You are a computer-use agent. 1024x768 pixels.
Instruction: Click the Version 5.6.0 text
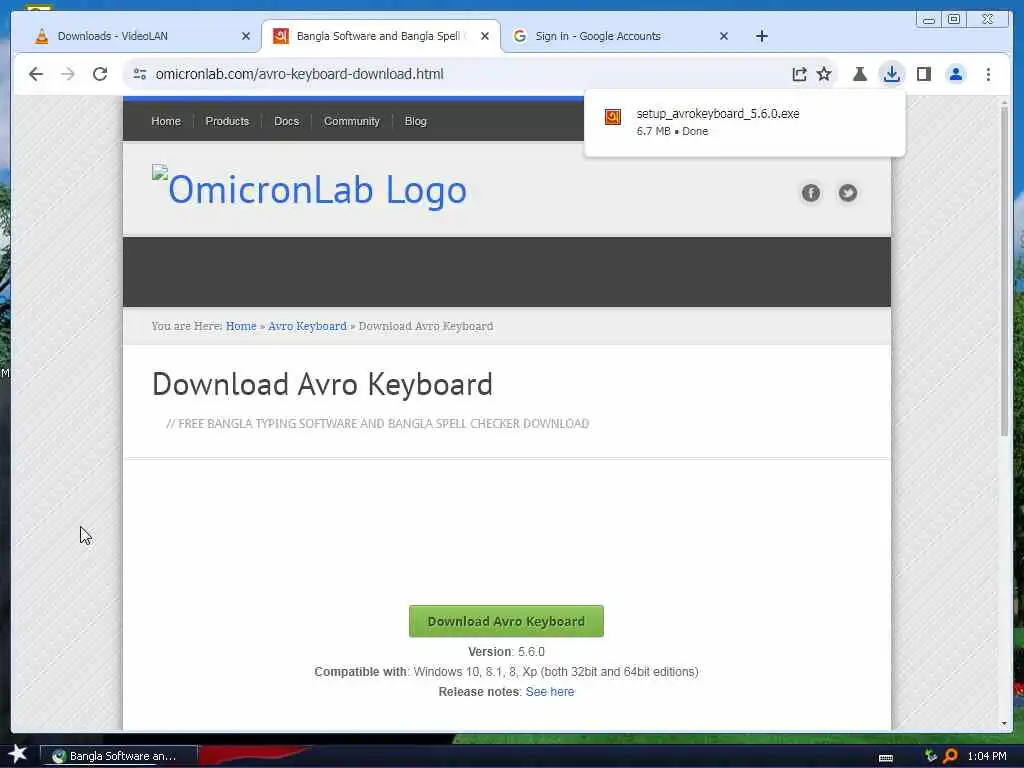coord(506,652)
